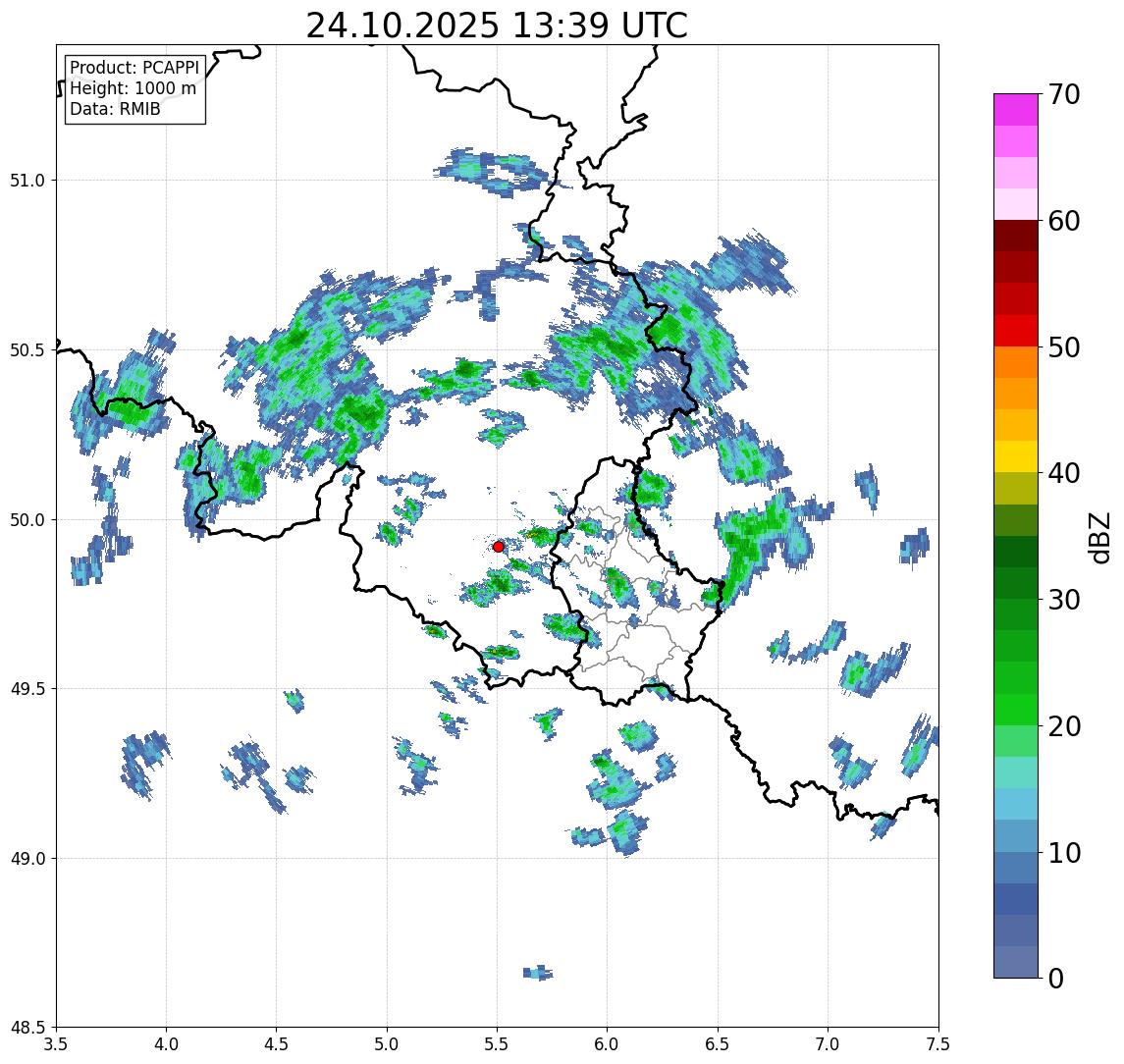
Task: Click the light green colorbar segment just below 20
Action: coord(1016,741)
